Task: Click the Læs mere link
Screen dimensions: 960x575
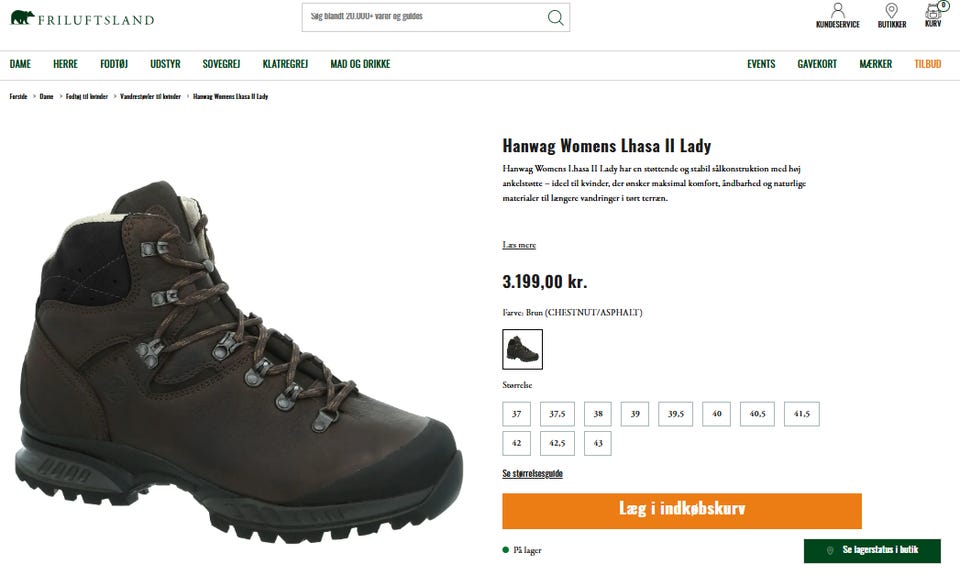Action: tap(519, 245)
